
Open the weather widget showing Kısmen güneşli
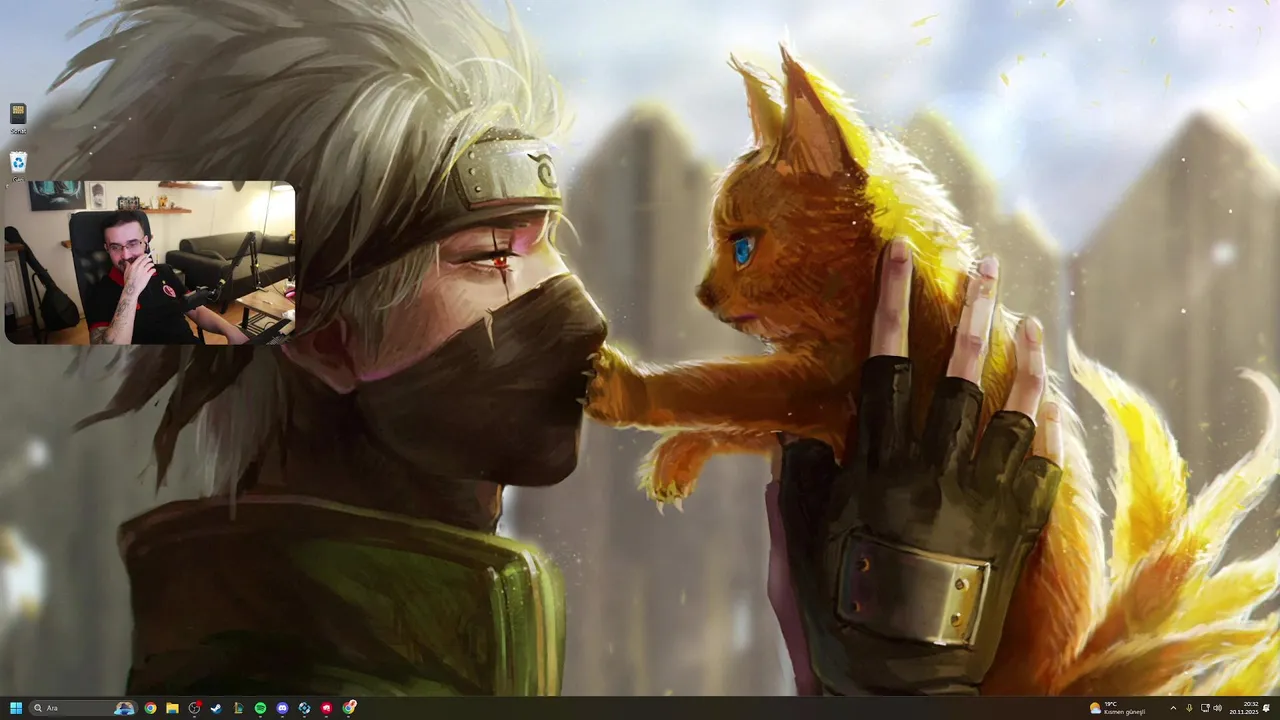pos(1118,708)
